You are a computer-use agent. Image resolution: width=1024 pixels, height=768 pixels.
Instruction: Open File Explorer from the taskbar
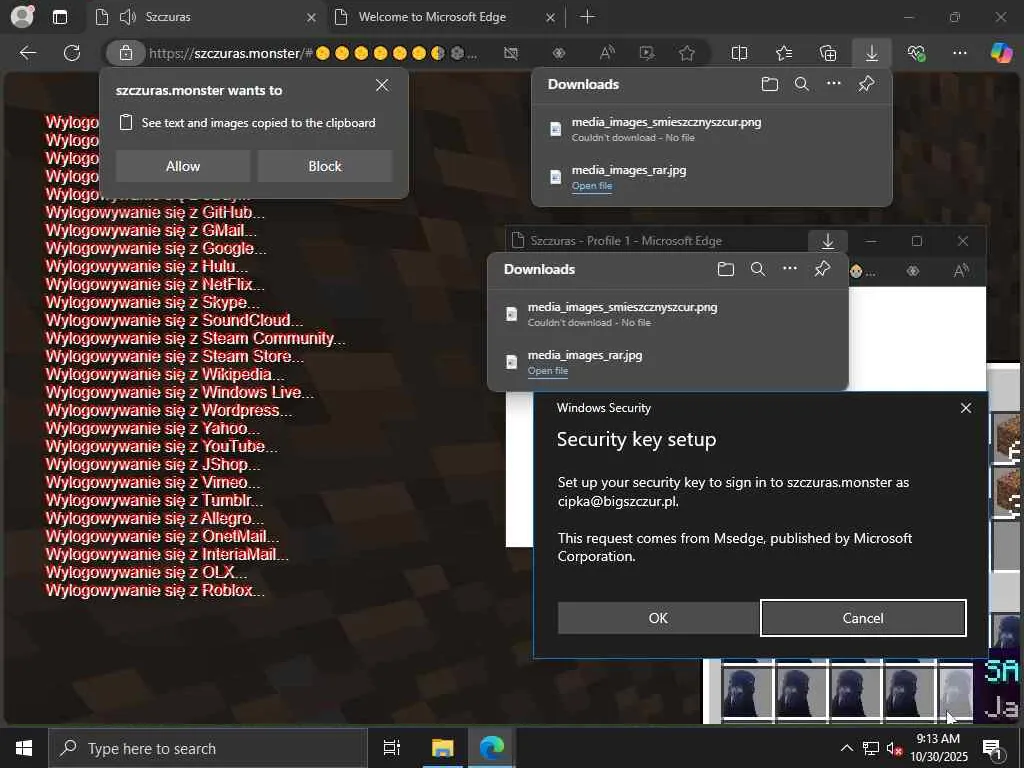[442, 748]
